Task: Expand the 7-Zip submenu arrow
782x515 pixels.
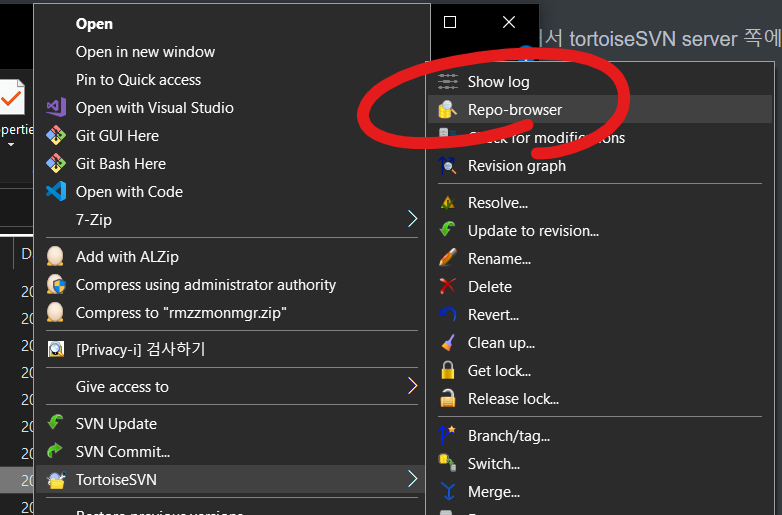Action: 412,219
